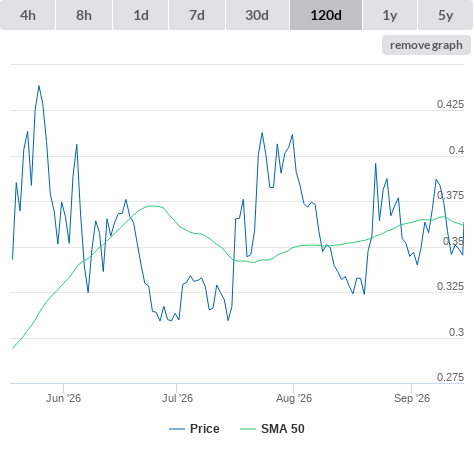Click the Aug '26 axis label
474x455 pixels.
point(294,398)
